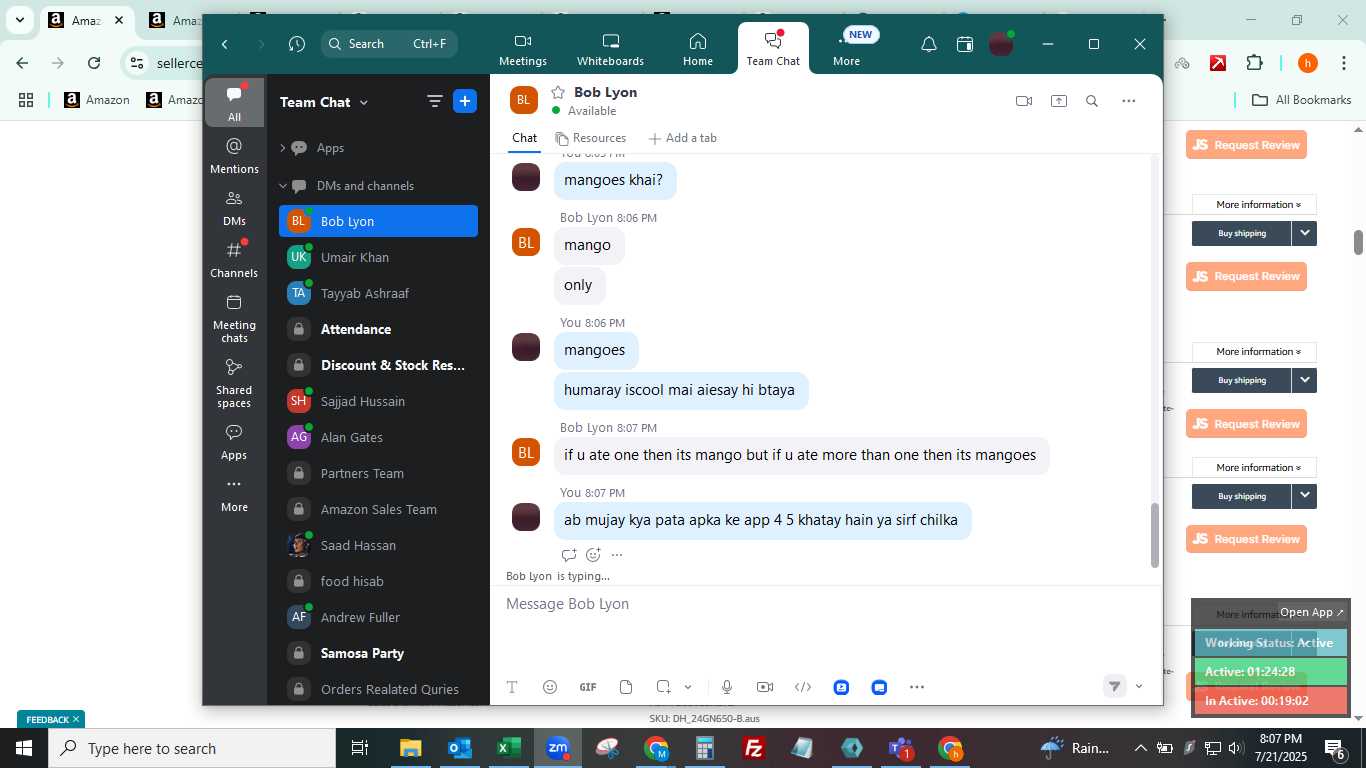Open Mentions in sidebar

pos(234,156)
